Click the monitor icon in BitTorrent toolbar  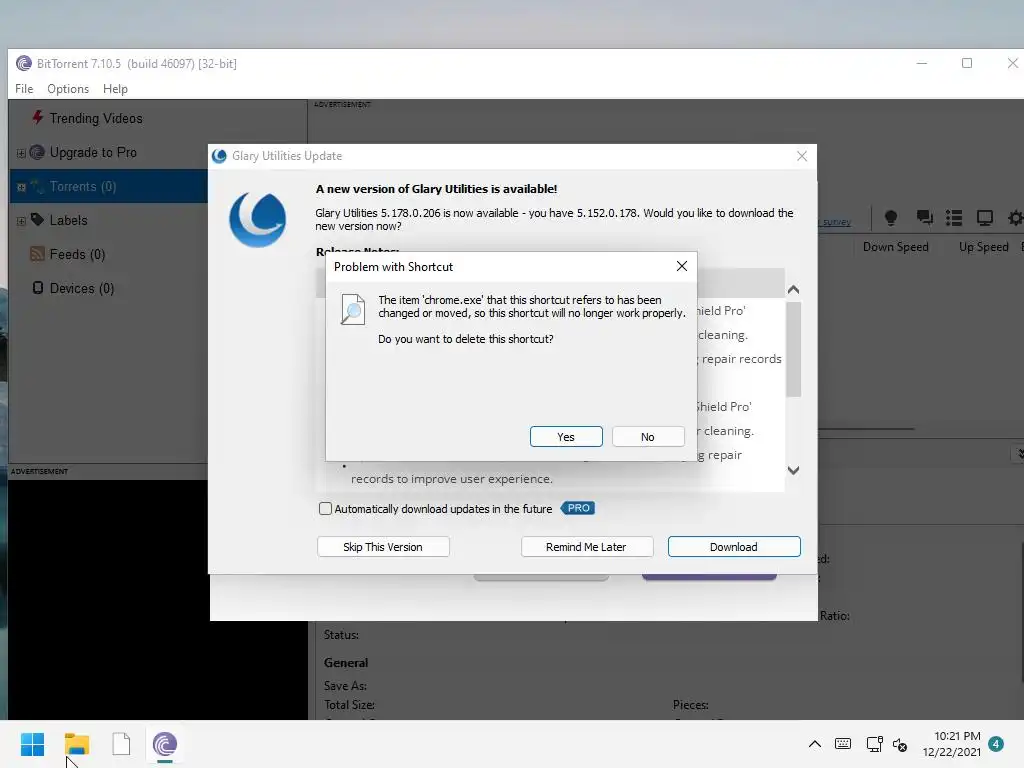point(985,217)
